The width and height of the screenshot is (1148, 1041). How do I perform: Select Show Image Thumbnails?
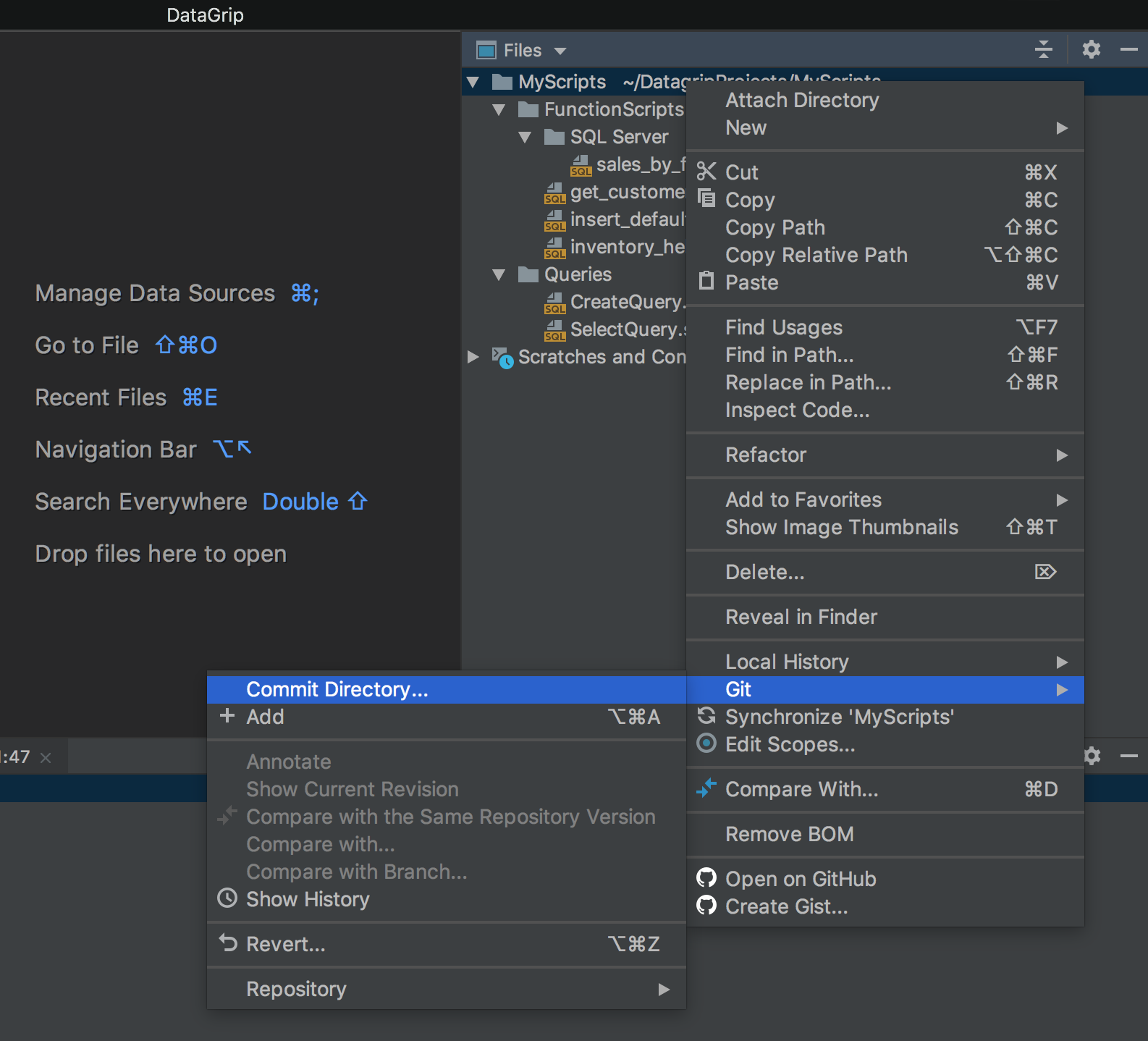click(885, 527)
